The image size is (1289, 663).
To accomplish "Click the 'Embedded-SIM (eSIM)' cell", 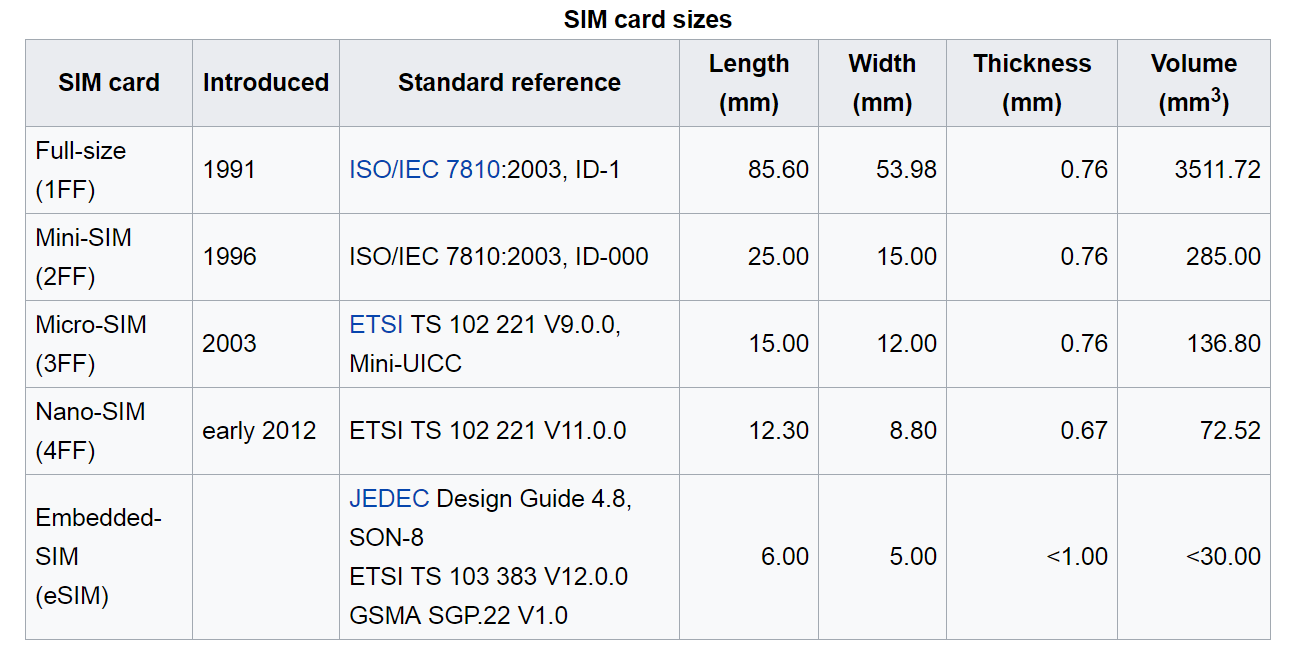I will (x=99, y=556).
